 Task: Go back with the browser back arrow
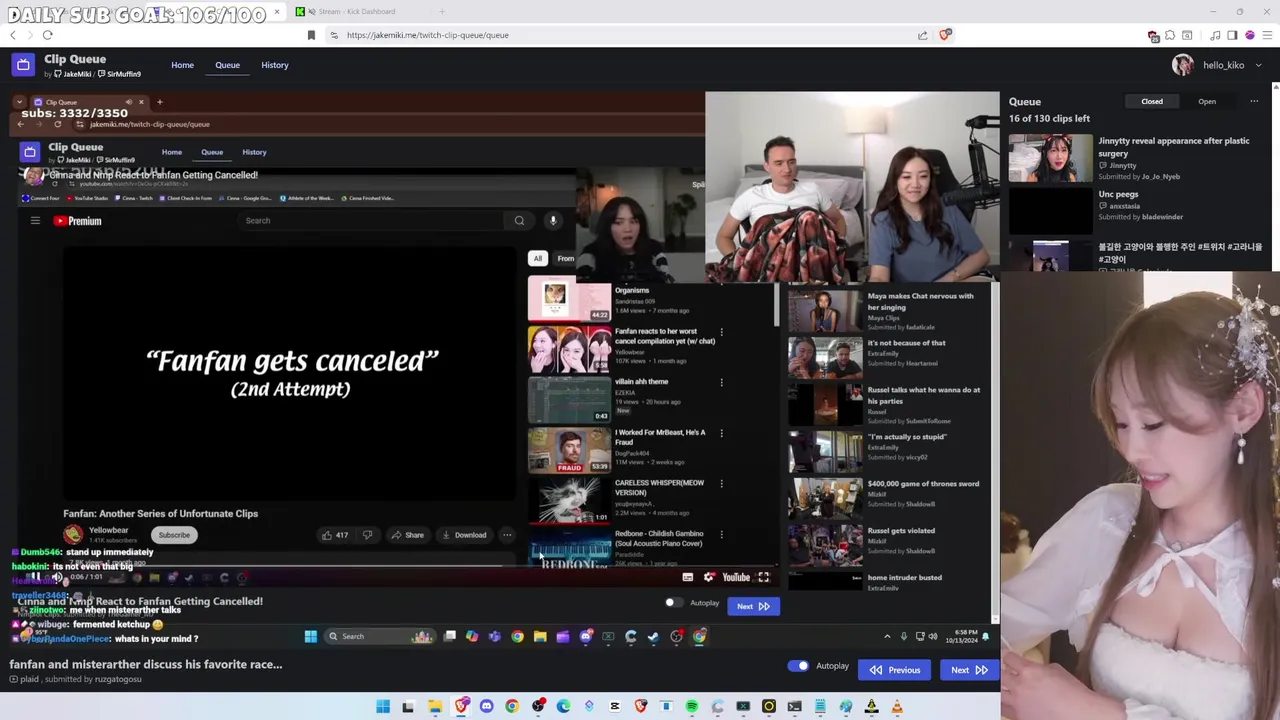click(x=13, y=35)
